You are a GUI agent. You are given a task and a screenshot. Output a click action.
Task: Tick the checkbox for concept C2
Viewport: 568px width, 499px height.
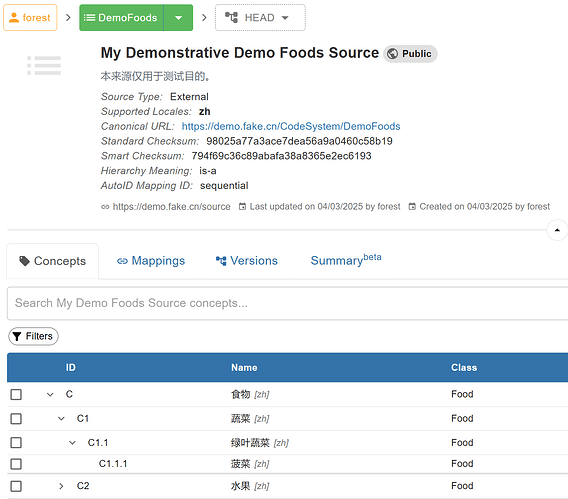(16, 486)
